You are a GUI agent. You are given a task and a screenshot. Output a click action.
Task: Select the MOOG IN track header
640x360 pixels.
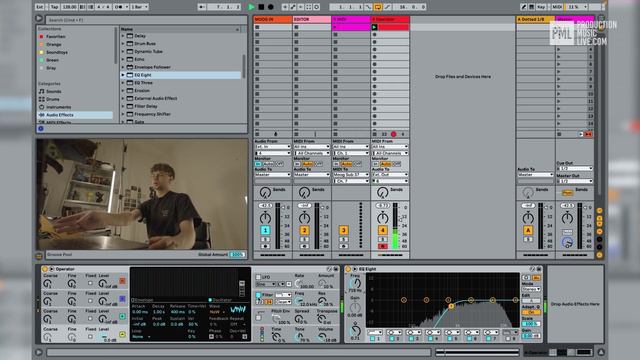273,19
